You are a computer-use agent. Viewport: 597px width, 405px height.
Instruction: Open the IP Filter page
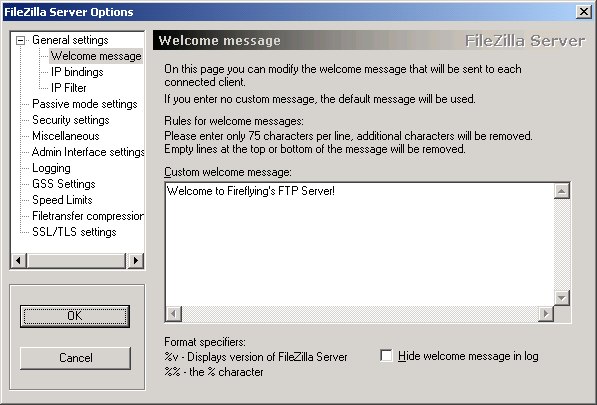click(x=69, y=88)
